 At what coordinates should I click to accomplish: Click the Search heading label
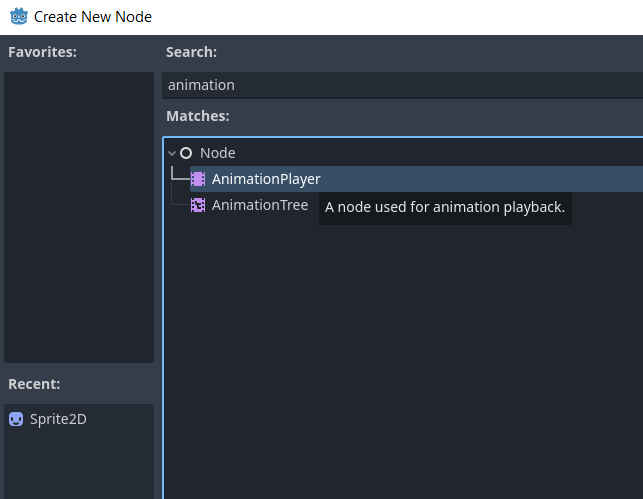[191, 52]
